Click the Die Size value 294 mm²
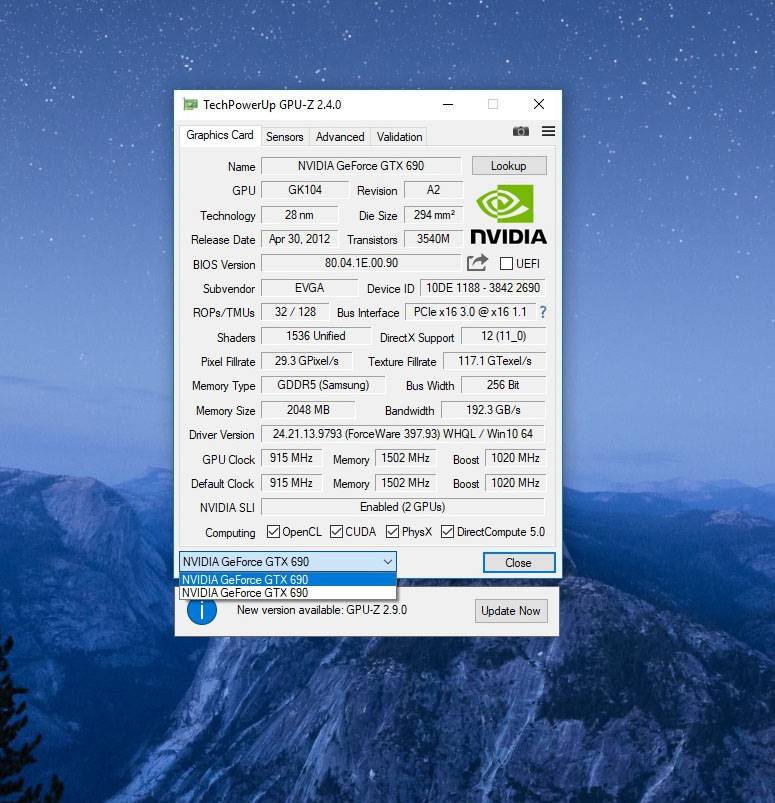The width and height of the screenshot is (775, 803). (433, 215)
